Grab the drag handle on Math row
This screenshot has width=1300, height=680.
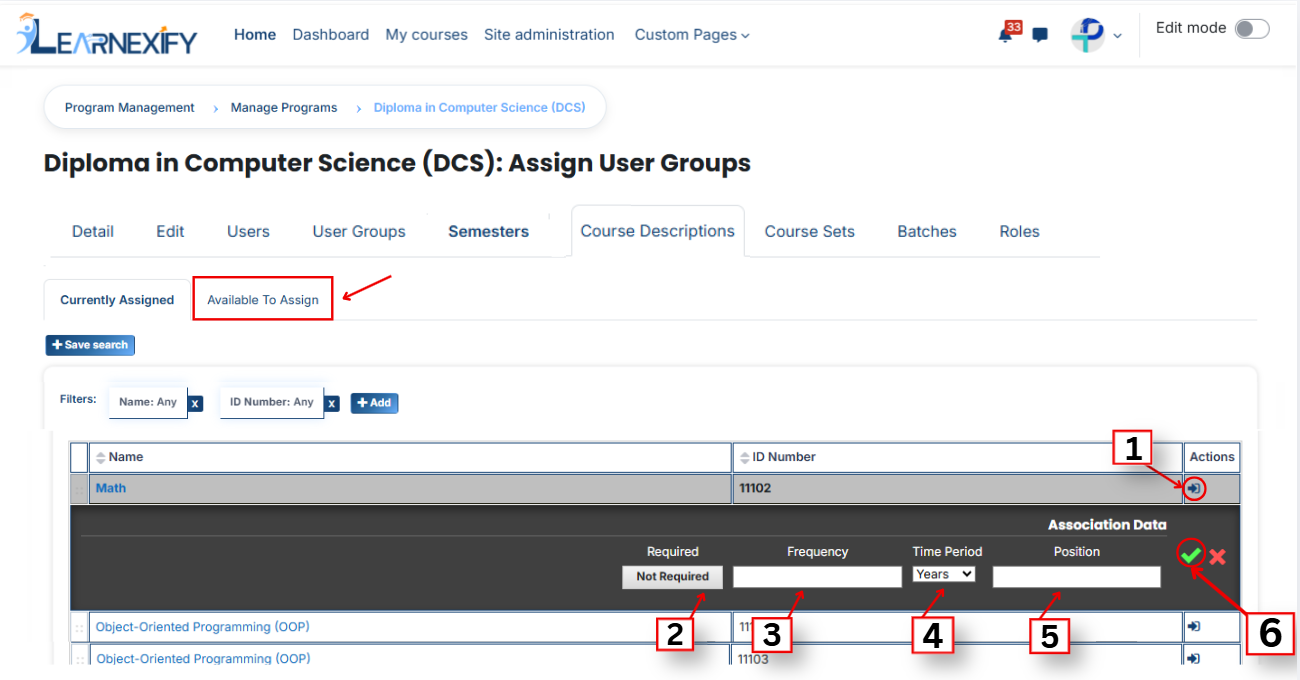click(79, 489)
